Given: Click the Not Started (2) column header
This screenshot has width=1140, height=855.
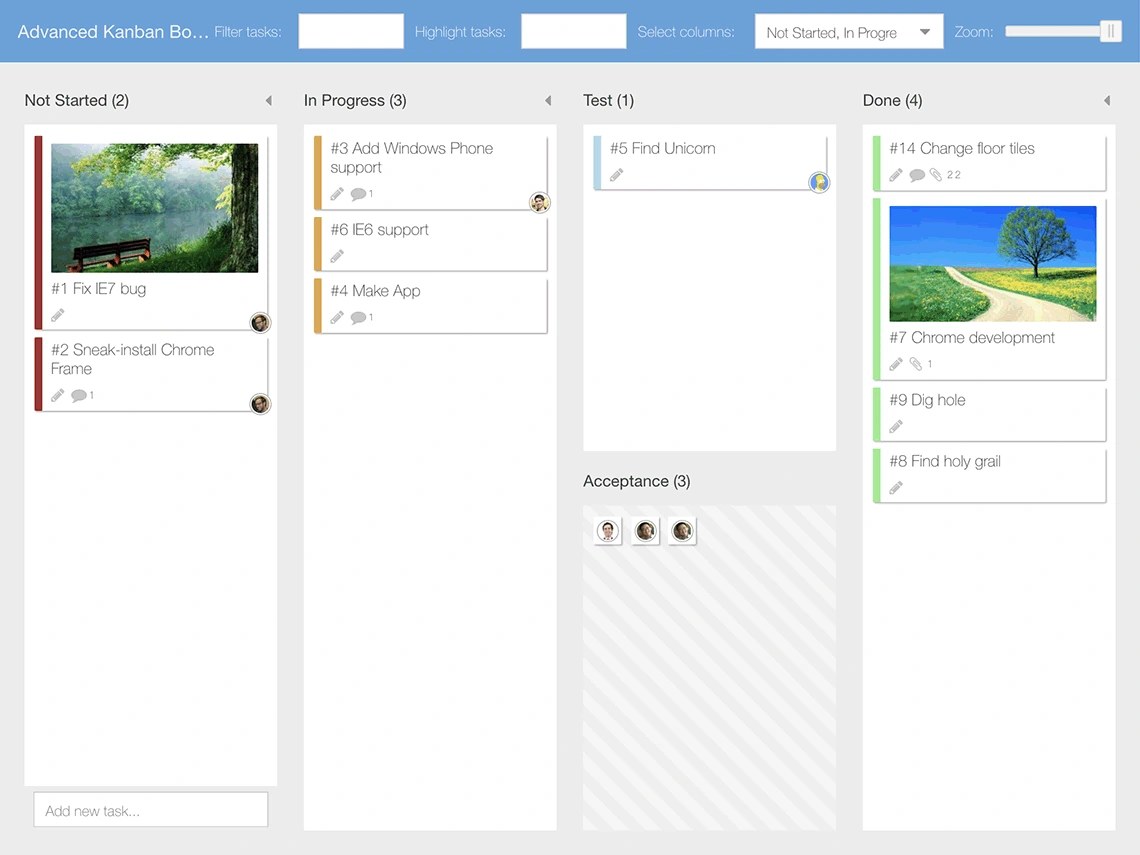Looking at the screenshot, I should (76, 100).
